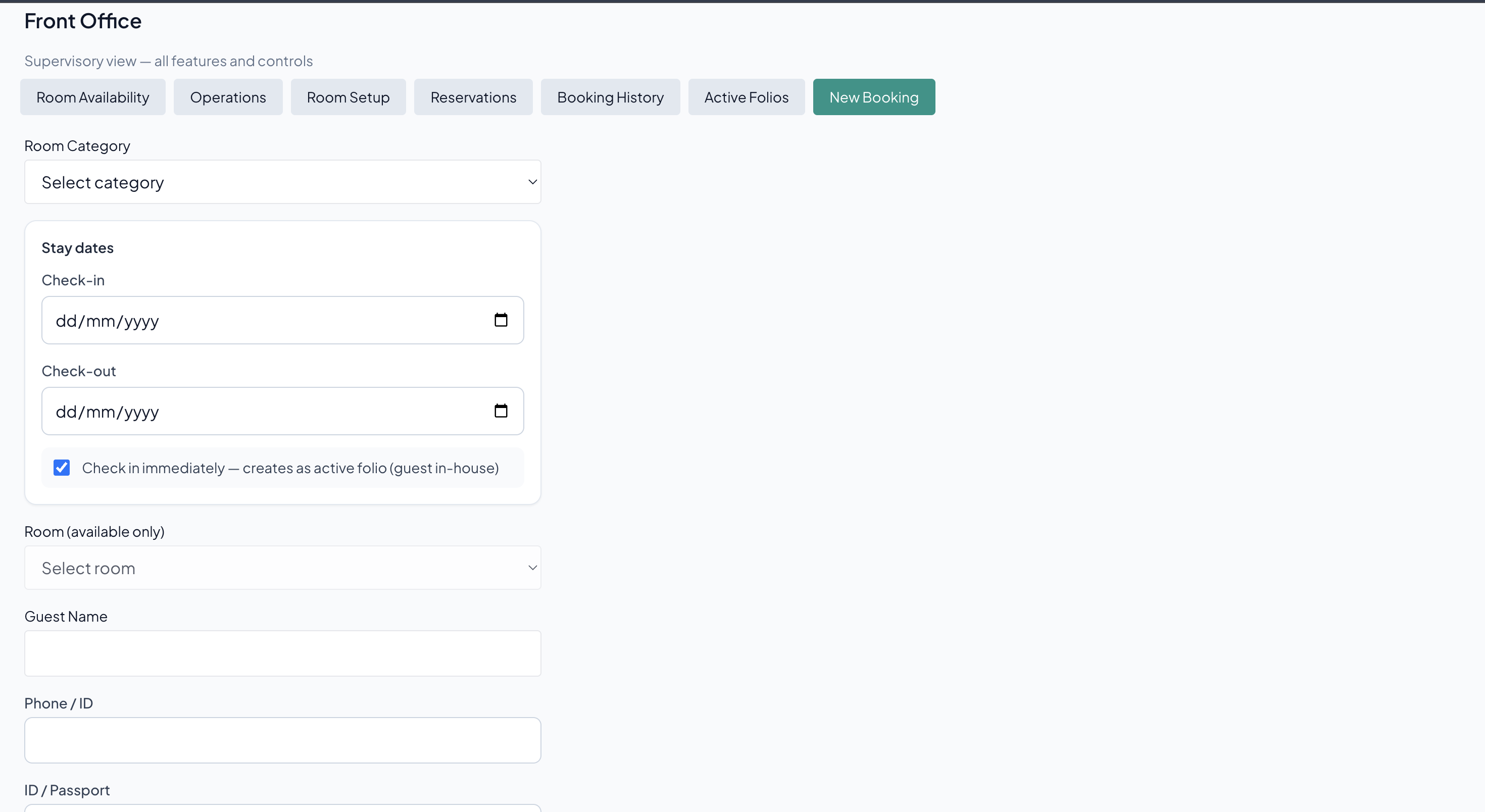
Task: View the Booking History tab
Action: [611, 97]
